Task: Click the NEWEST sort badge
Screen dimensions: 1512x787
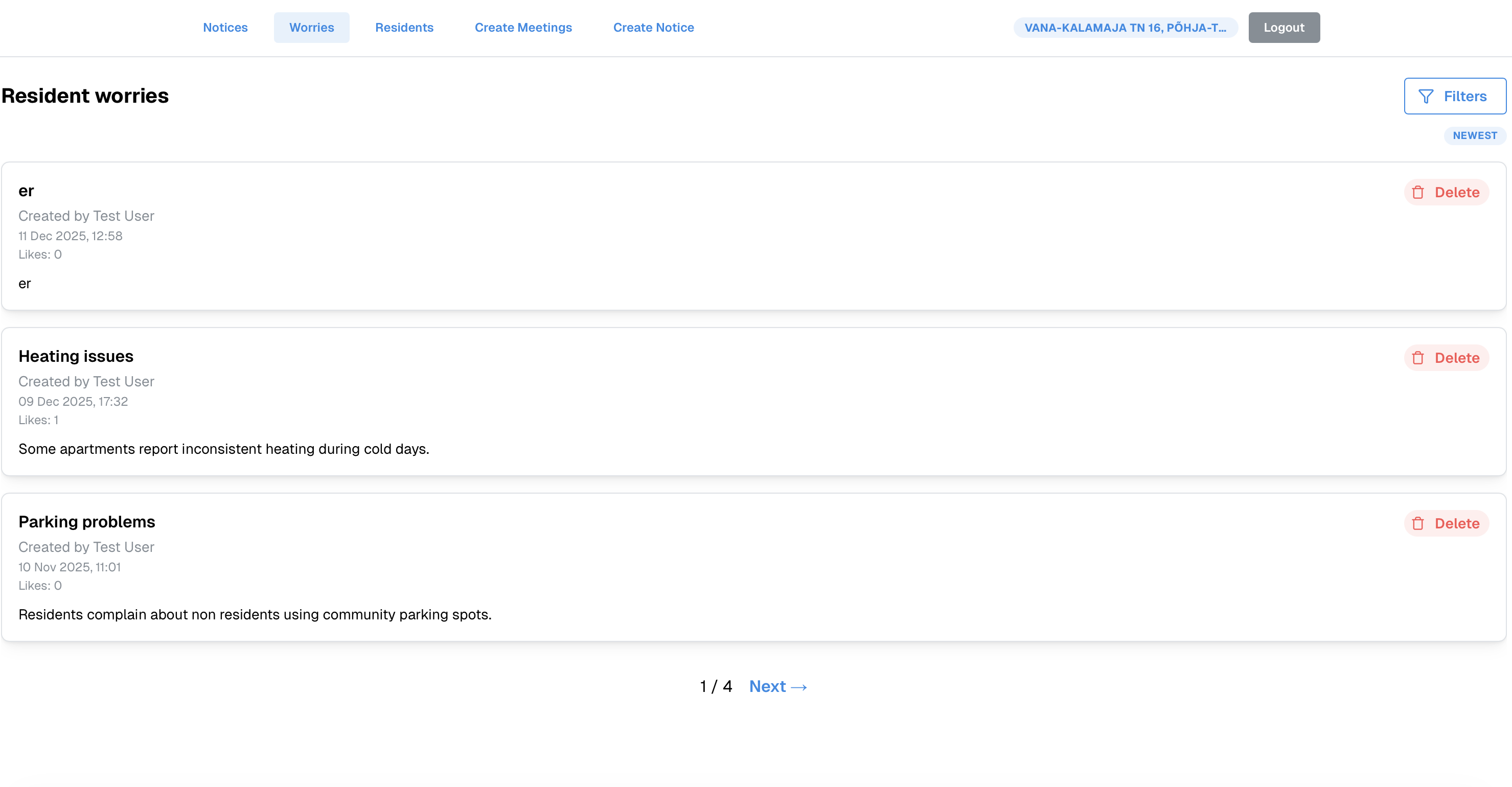Action: (1475, 135)
